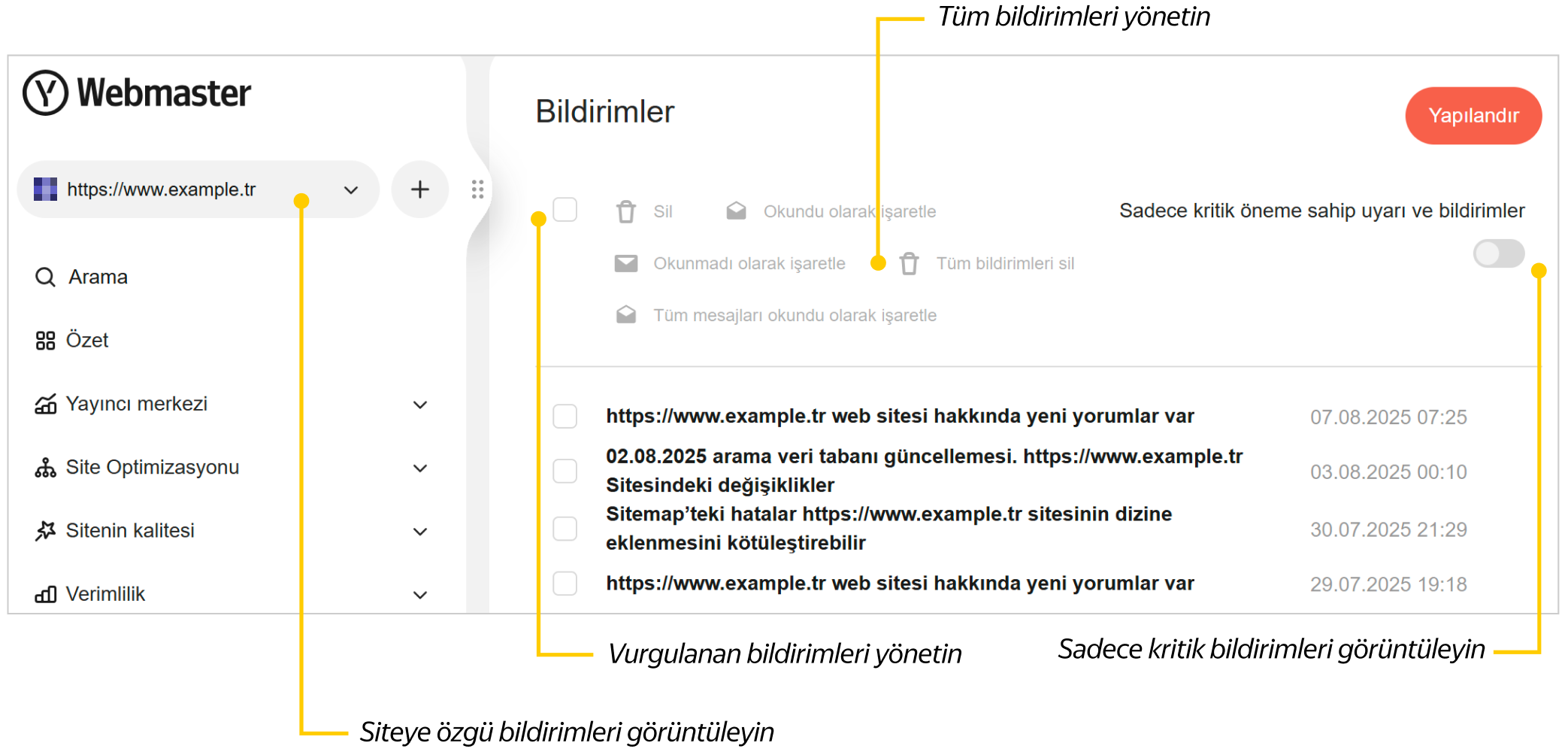1568x749 pixels.
Task: Toggle the critical notifications only switch
Action: [x=1498, y=253]
